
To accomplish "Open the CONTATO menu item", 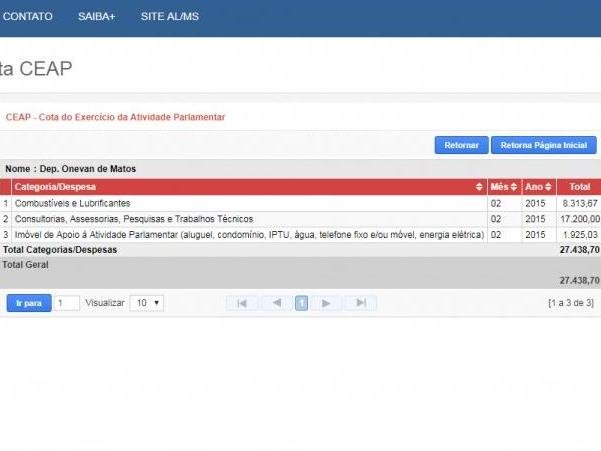I will 28,16.
